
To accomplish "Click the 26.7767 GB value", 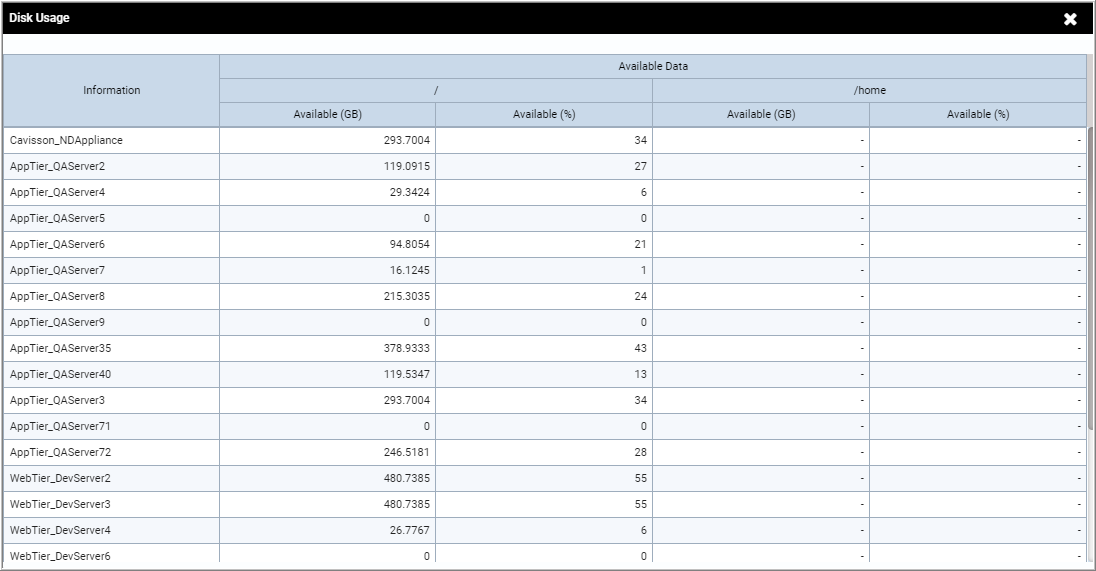I will [x=410, y=530].
